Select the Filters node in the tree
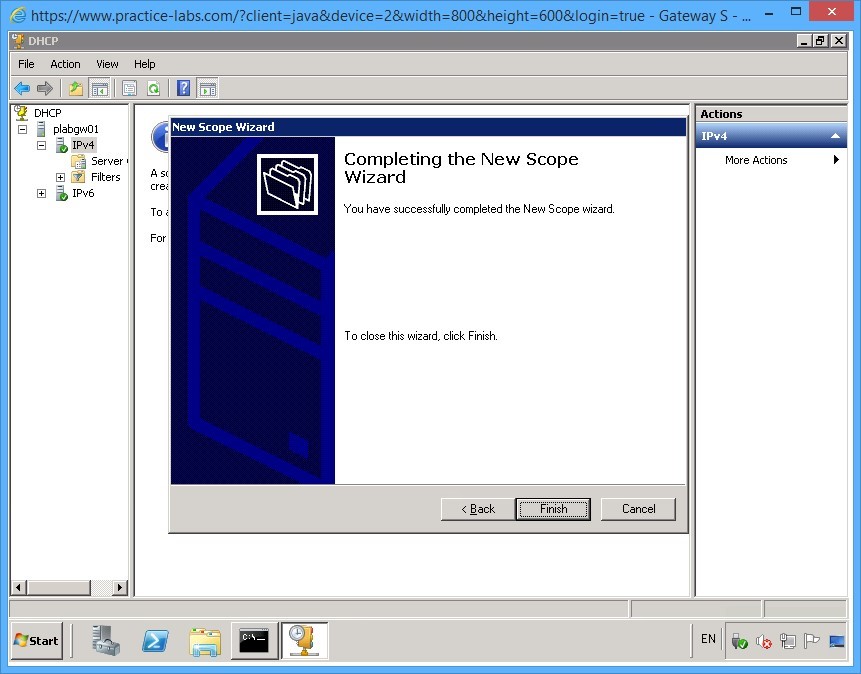This screenshot has width=861, height=674. pos(104,177)
